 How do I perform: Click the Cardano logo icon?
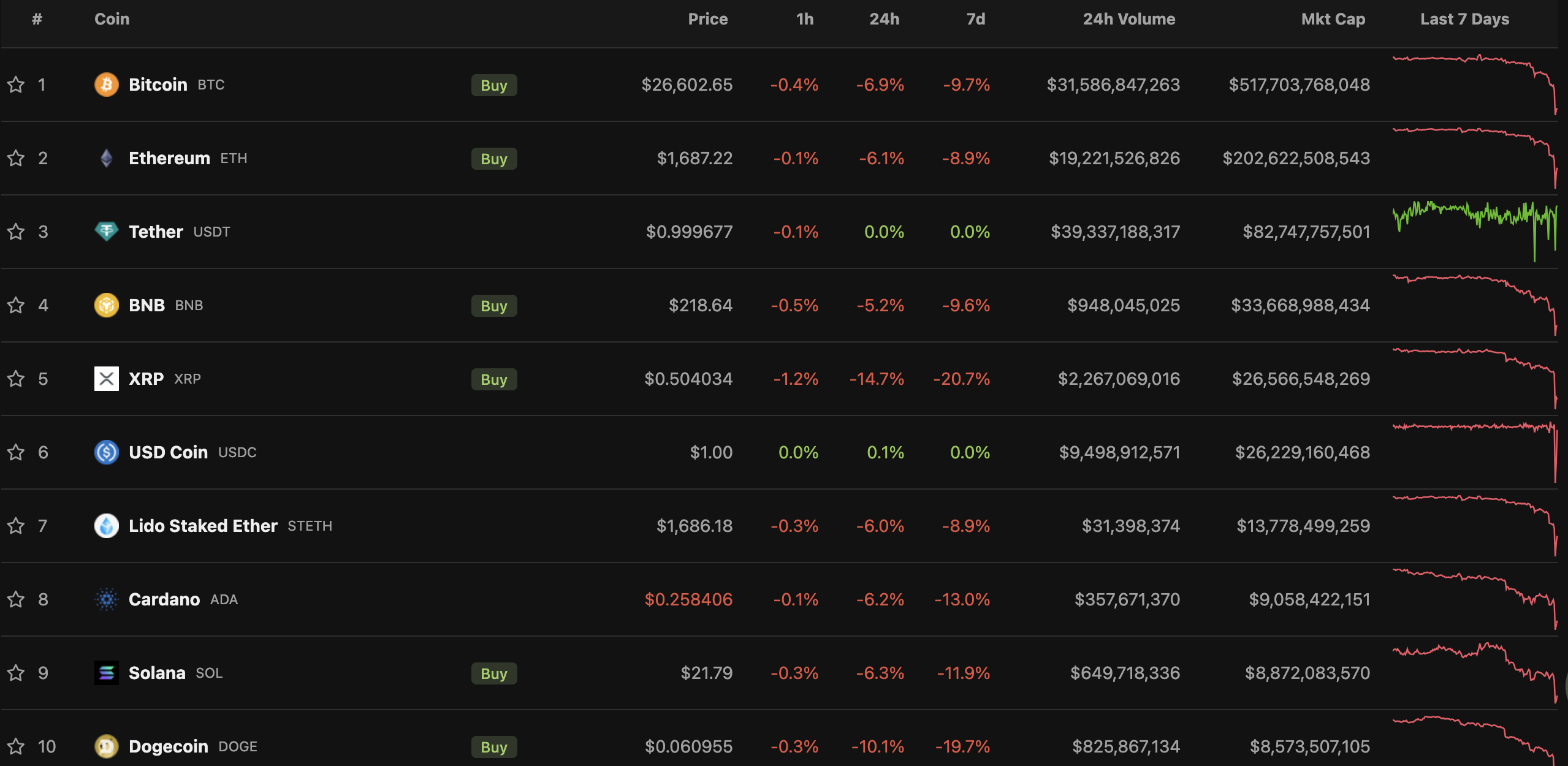pos(106,599)
